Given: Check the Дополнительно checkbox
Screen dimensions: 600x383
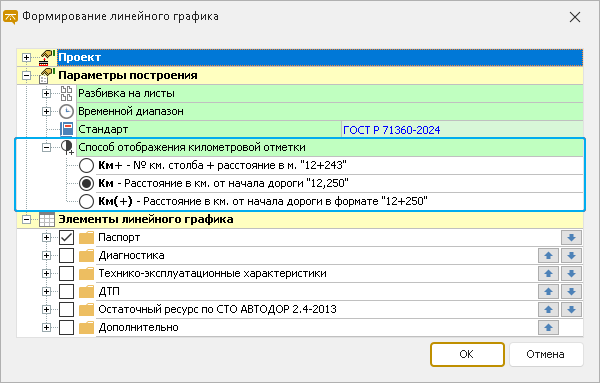Looking at the screenshot, I should pyautogui.click(x=67, y=328).
